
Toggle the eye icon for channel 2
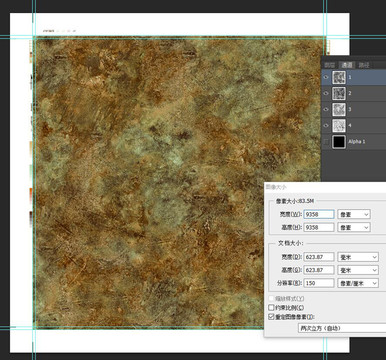pos(326,93)
